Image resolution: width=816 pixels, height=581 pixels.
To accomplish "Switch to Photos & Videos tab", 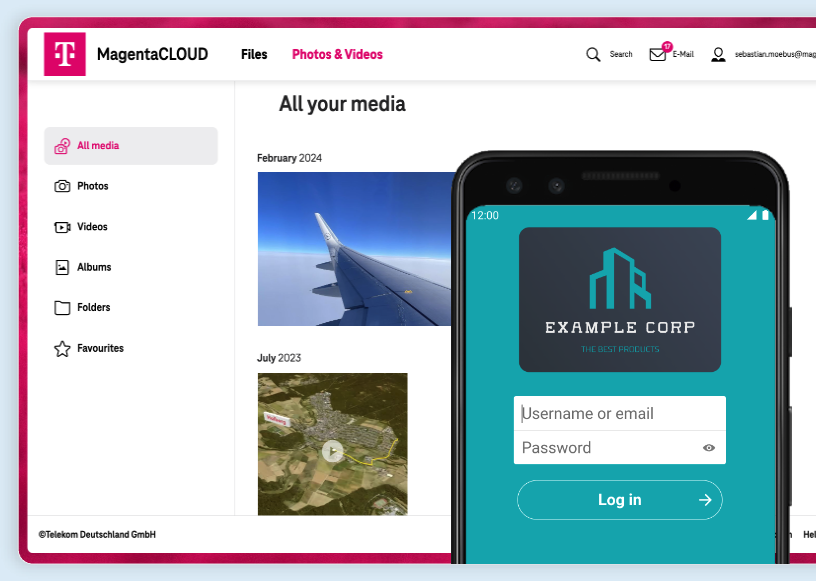I will [x=337, y=54].
